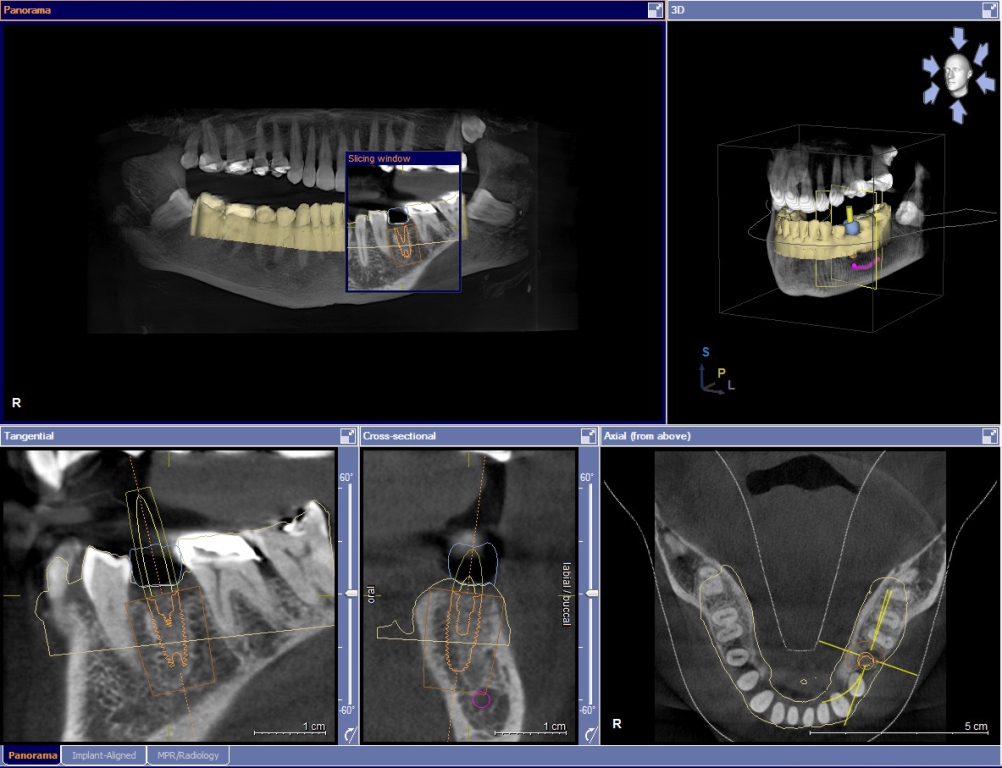Click the upper-left arrow beside the head model
This screenshot has height=768, width=1002.
tap(931, 66)
